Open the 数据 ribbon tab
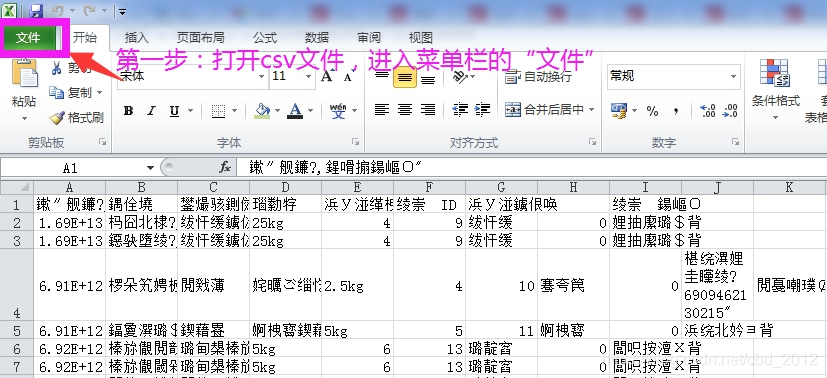This screenshot has width=827, height=378. (x=317, y=37)
